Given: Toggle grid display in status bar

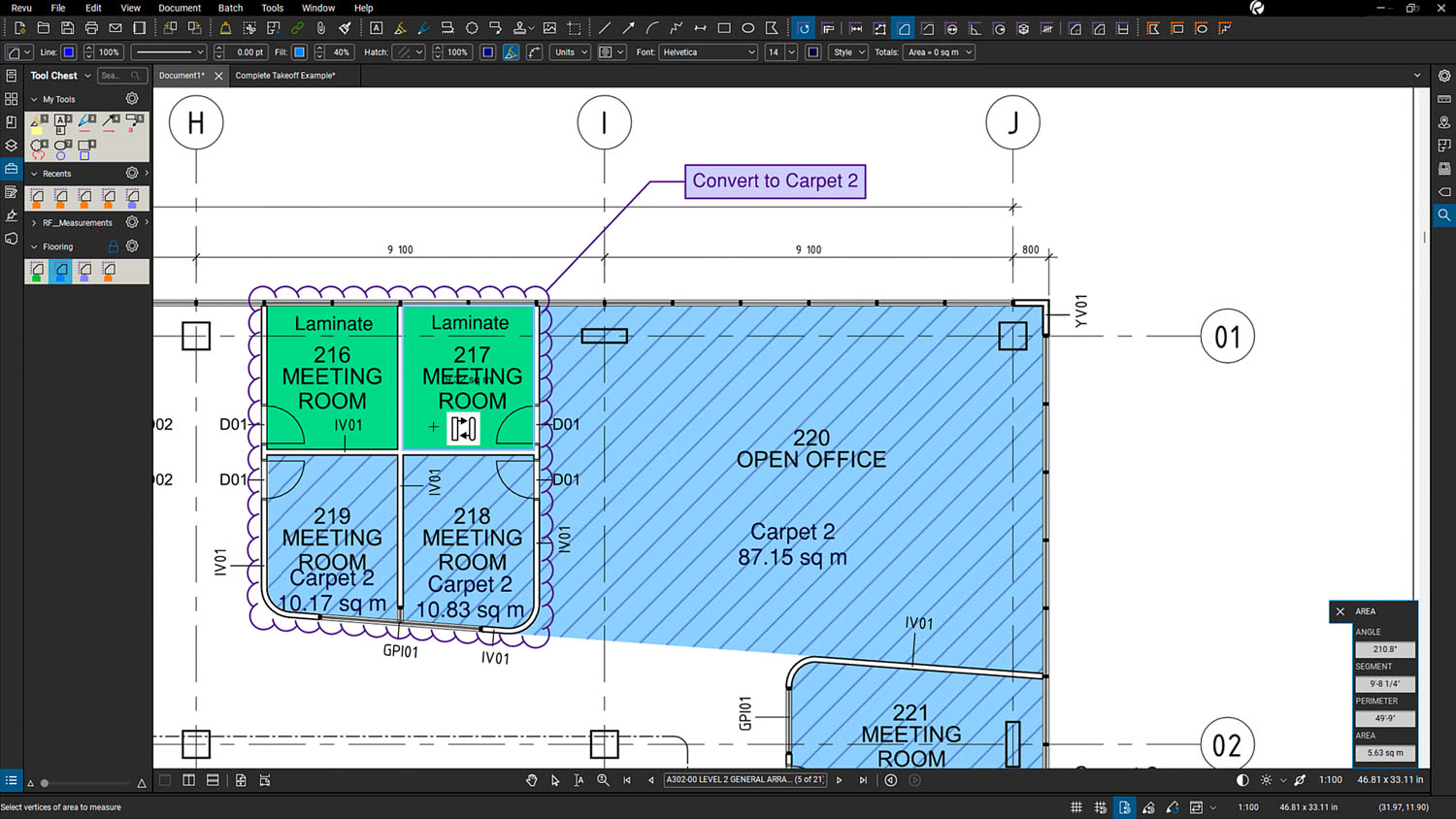Looking at the screenshot, I should click(1076, 807).
